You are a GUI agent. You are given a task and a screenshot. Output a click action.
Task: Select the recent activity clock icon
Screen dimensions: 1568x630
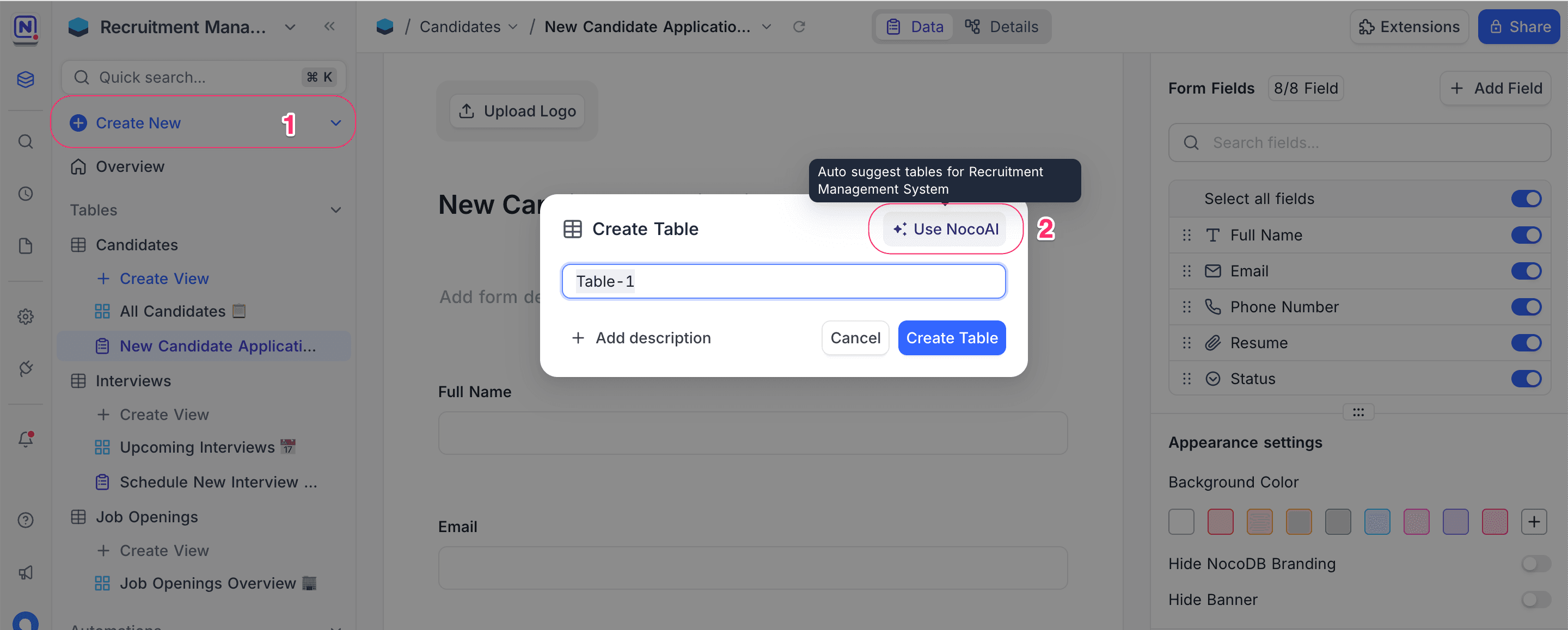(25, 193)
